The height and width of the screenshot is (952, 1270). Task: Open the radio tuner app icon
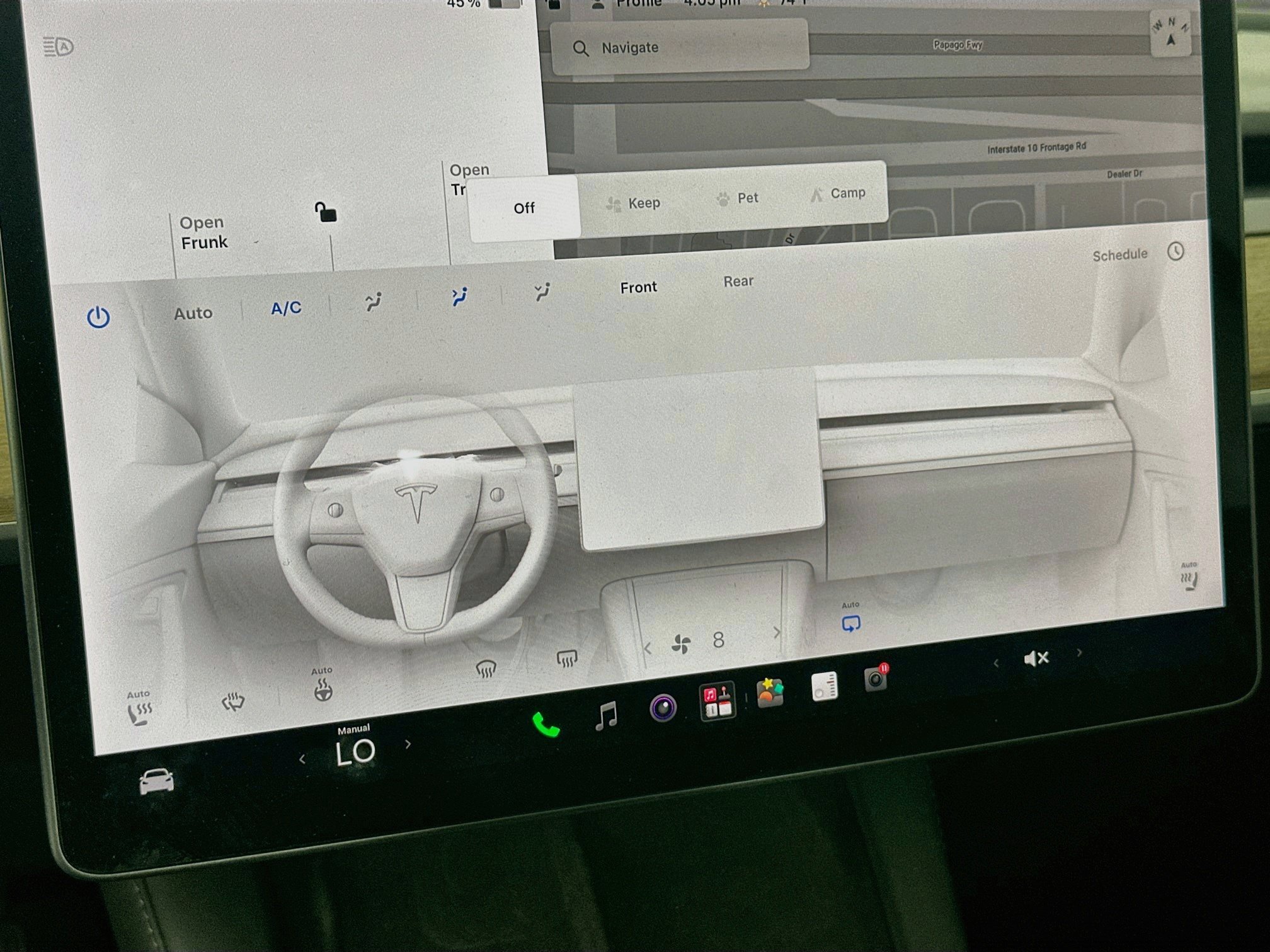pos(824,686)
